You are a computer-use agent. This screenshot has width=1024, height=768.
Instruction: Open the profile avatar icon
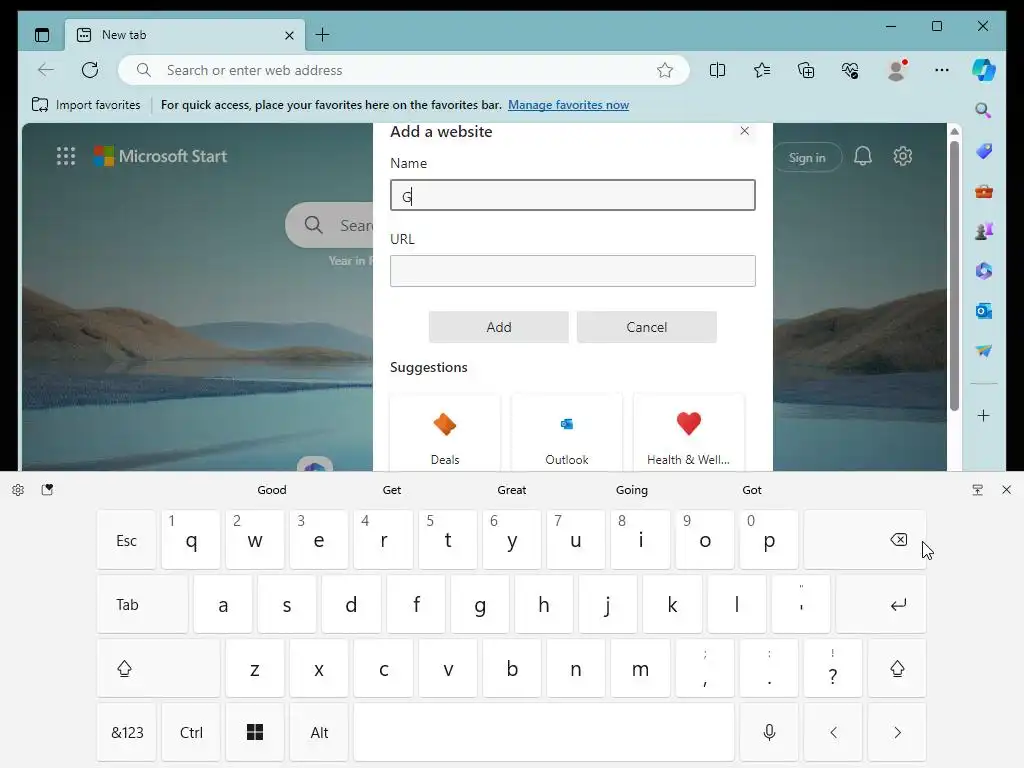pos(897,70)
